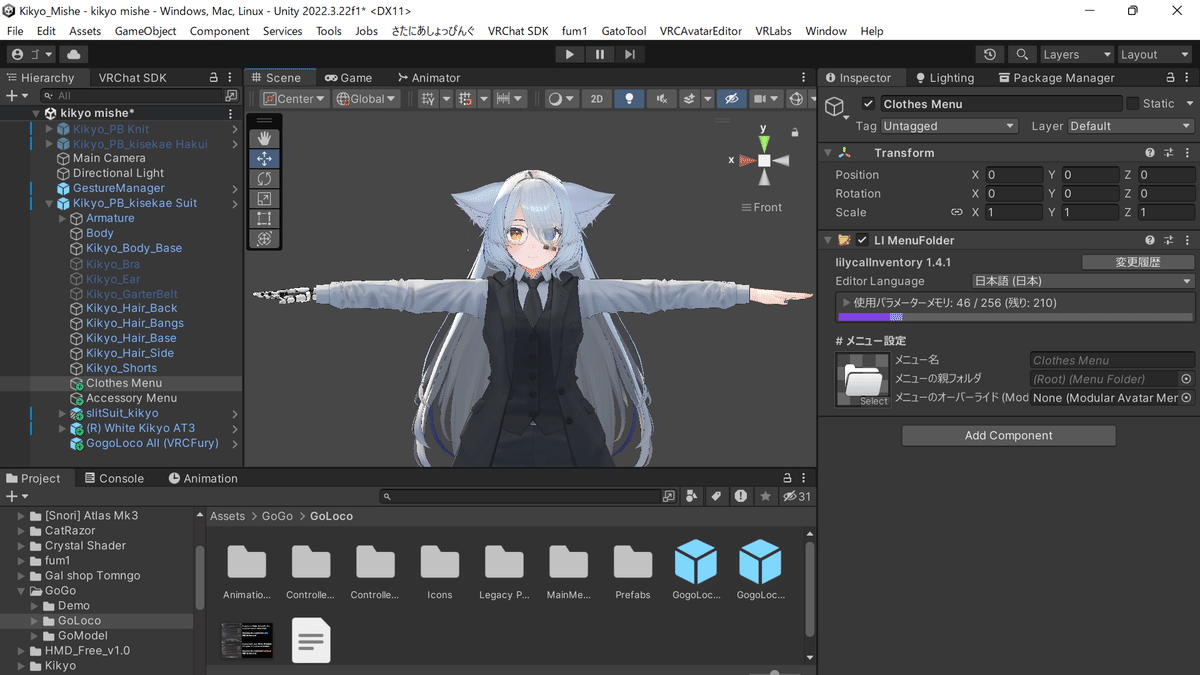1200x675 pixels.
Task: Filter Project search by label icon
Action: [x=716, y=496]
